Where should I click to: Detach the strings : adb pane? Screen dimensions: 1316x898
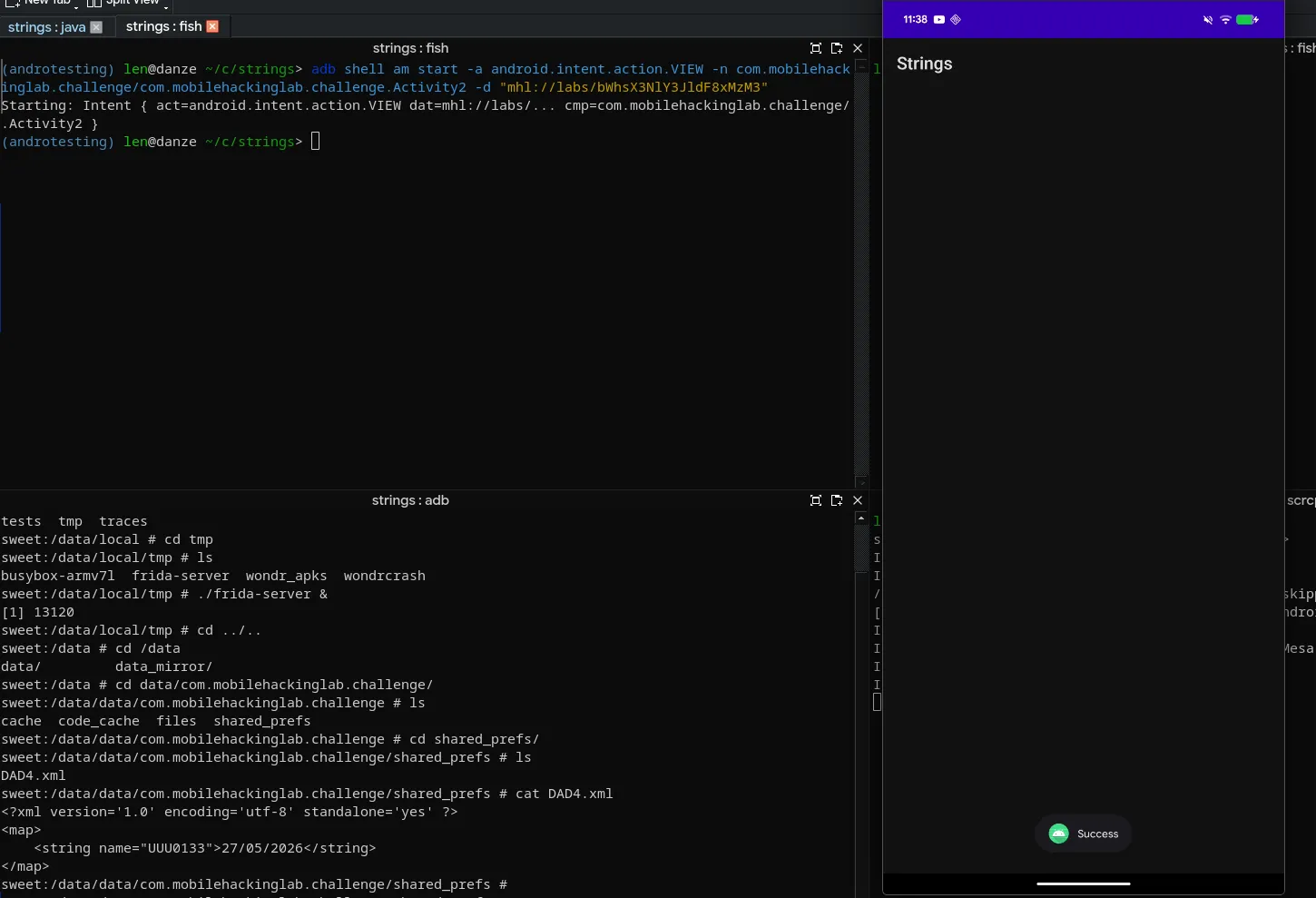[837, 500]
